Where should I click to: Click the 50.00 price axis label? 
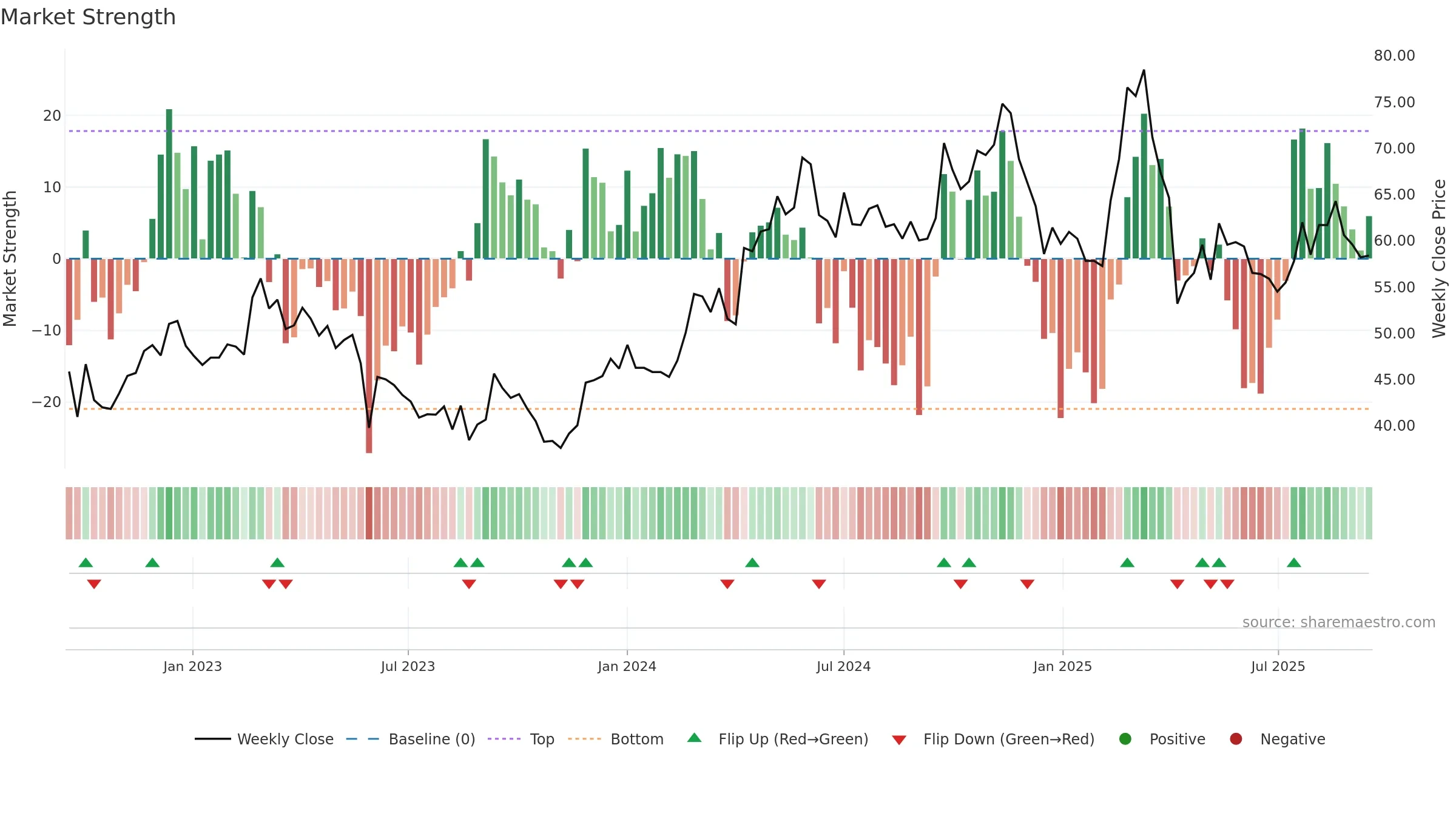point(1394,333)
